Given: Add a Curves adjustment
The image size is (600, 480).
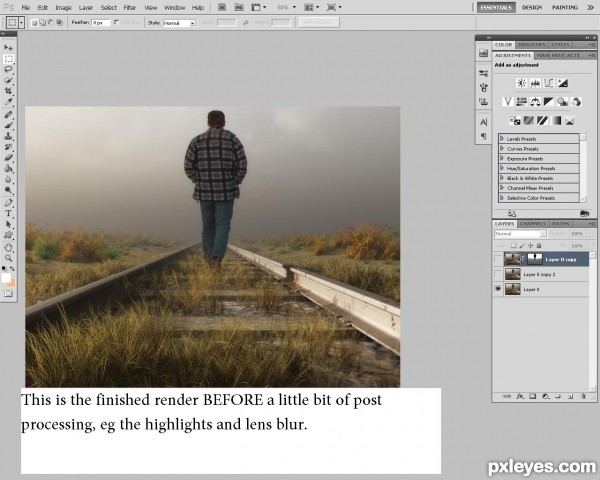Looking at the screenshot, I should [x=549, y=83].
